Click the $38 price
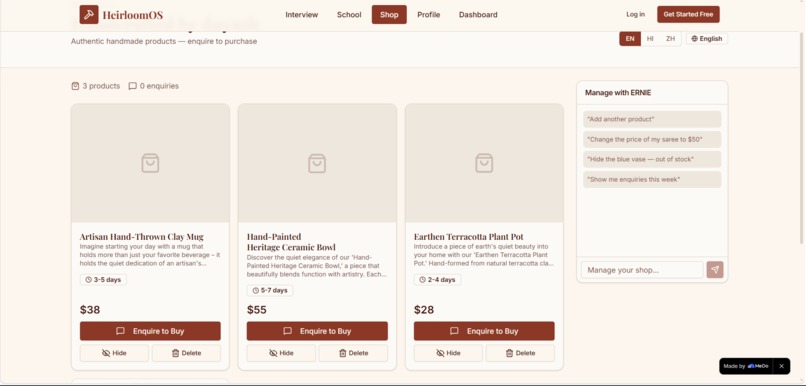This screenshot has height=386, width=806. click(90, 310)
